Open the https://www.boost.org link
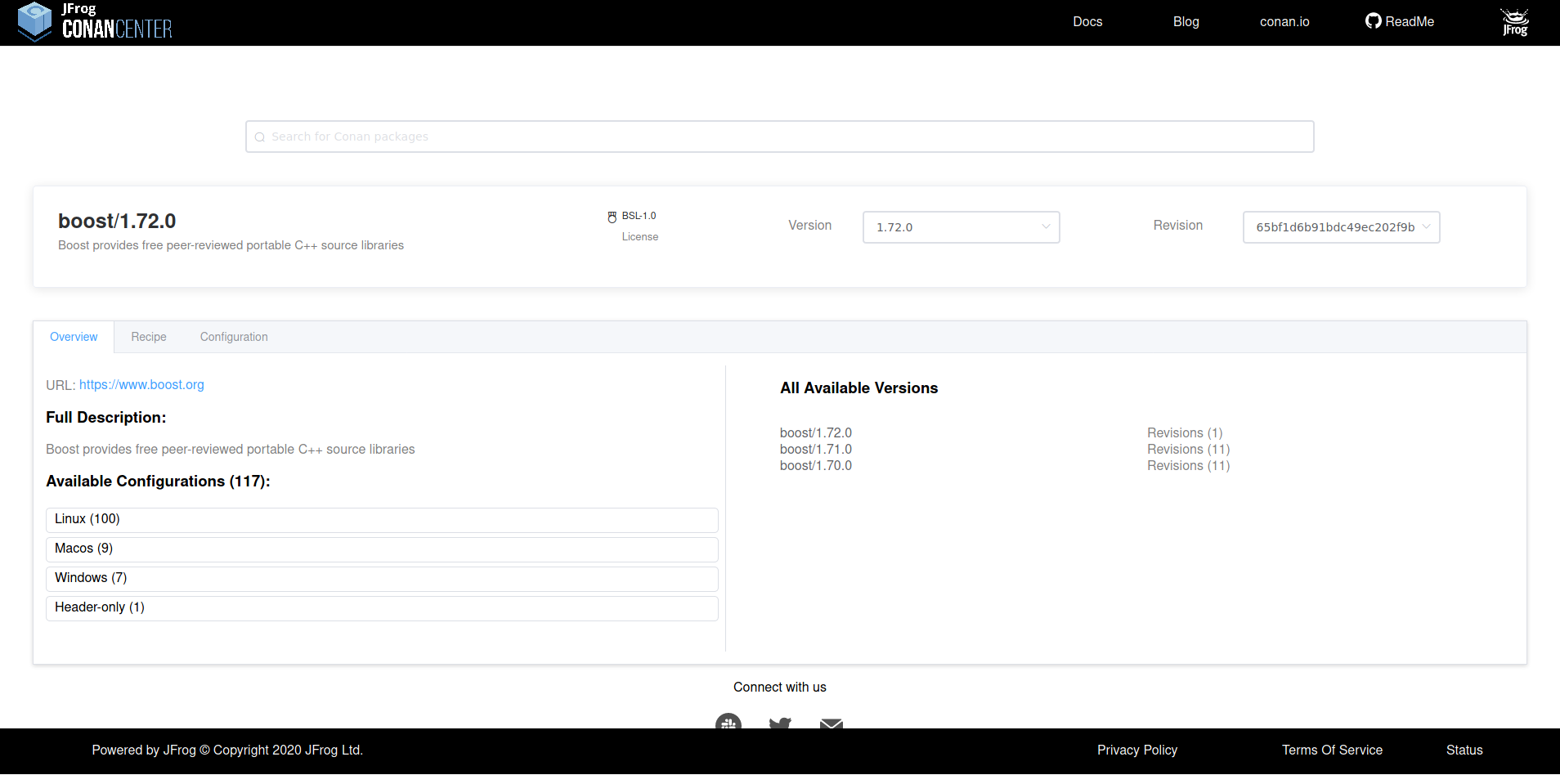Image resolution: width=1560 pixels, height=784 pixels. click(x=141, y=385)
